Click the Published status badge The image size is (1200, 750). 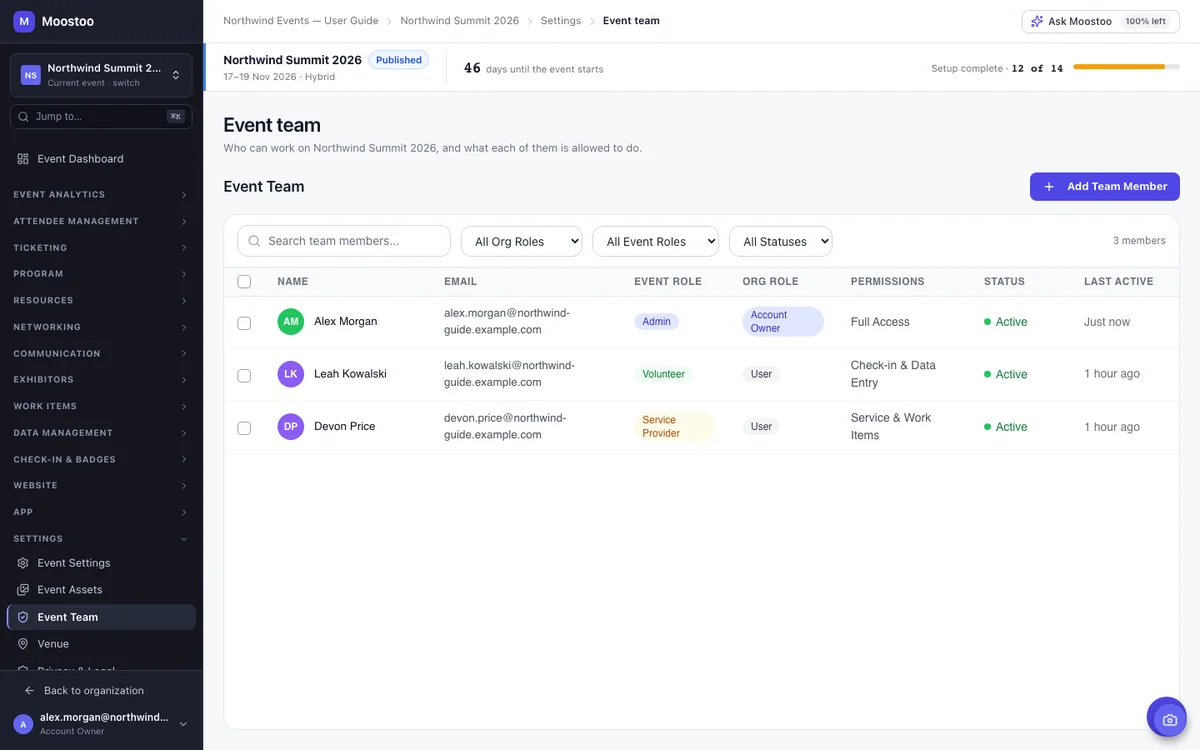[x=399, y=60]
